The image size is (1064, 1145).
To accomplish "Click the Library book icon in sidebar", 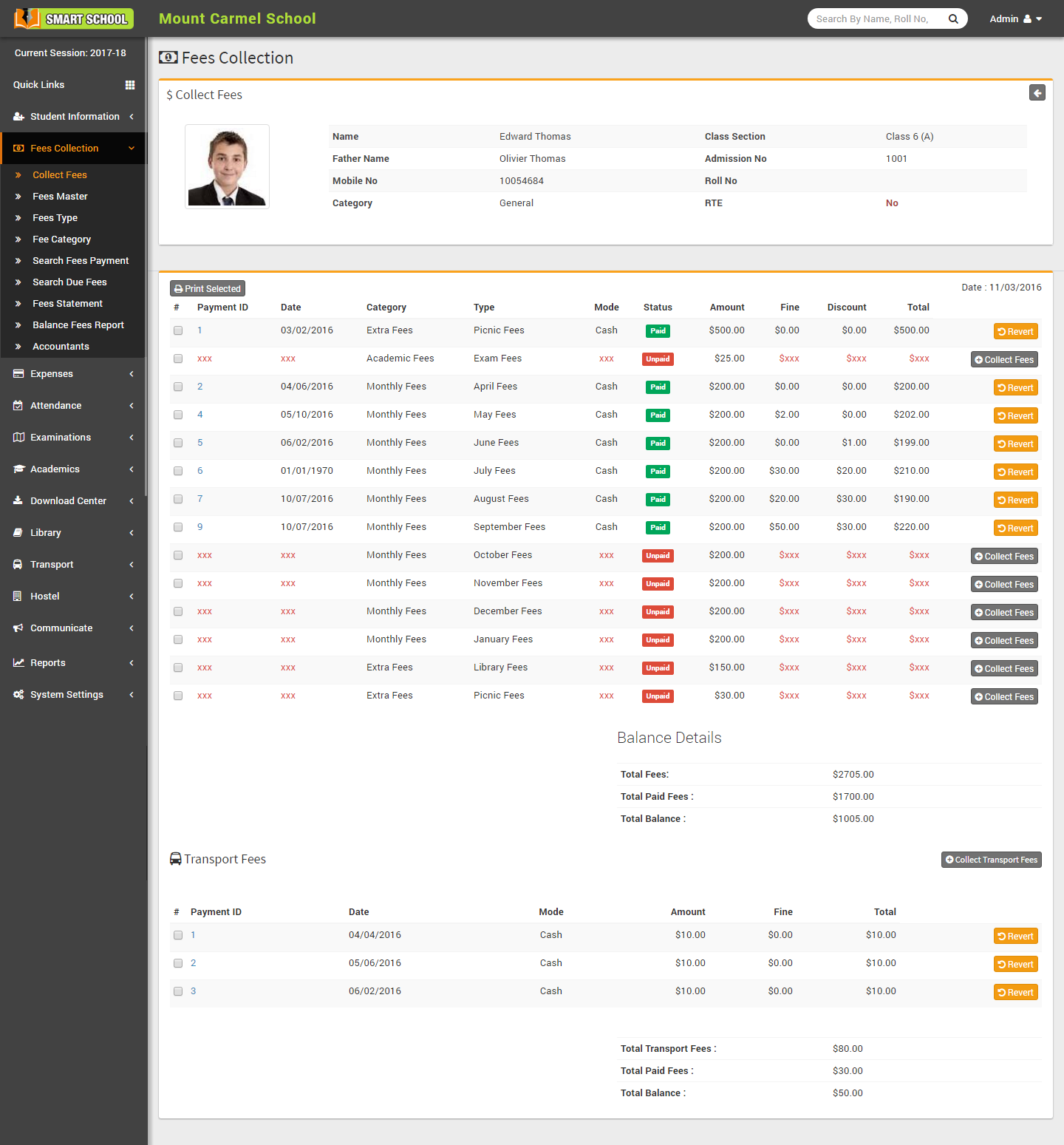I will click(18, 533).
